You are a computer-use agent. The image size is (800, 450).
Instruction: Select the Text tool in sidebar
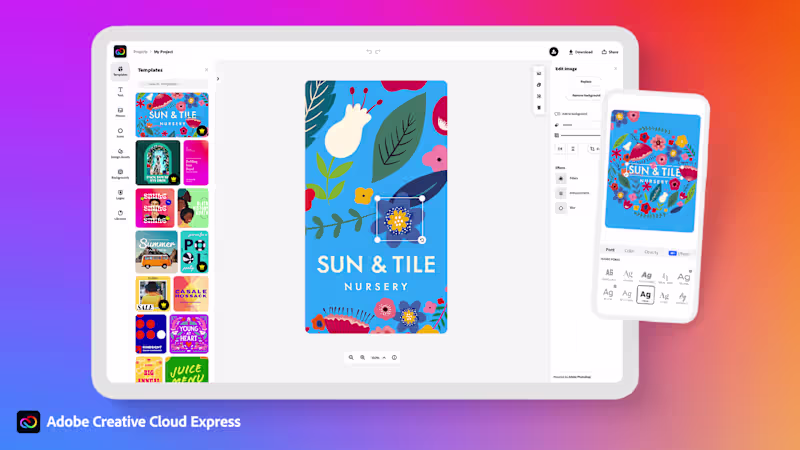click(120, 92)
